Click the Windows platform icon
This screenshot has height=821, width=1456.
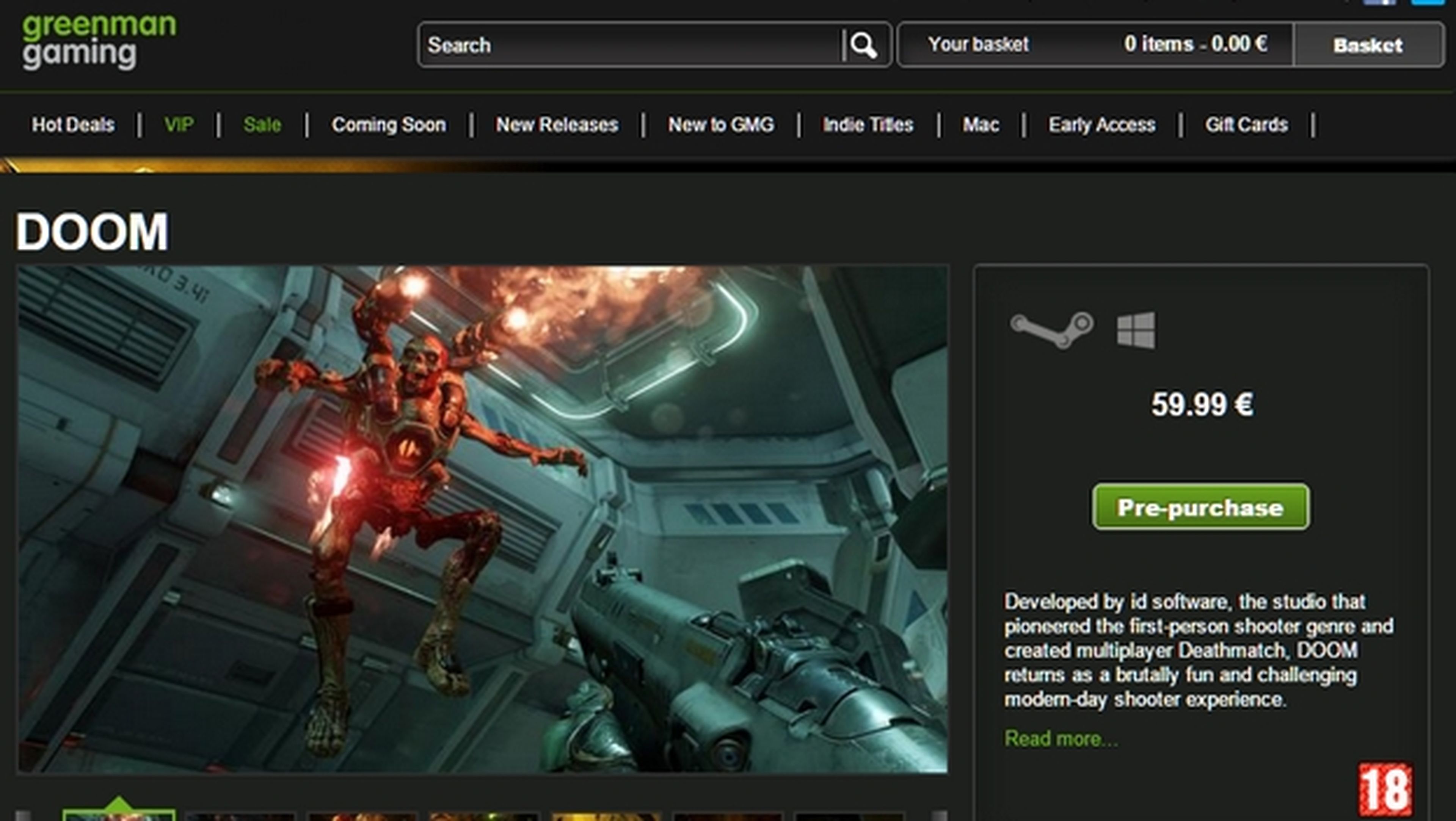pyautogui.click(x=1136, y=331)
